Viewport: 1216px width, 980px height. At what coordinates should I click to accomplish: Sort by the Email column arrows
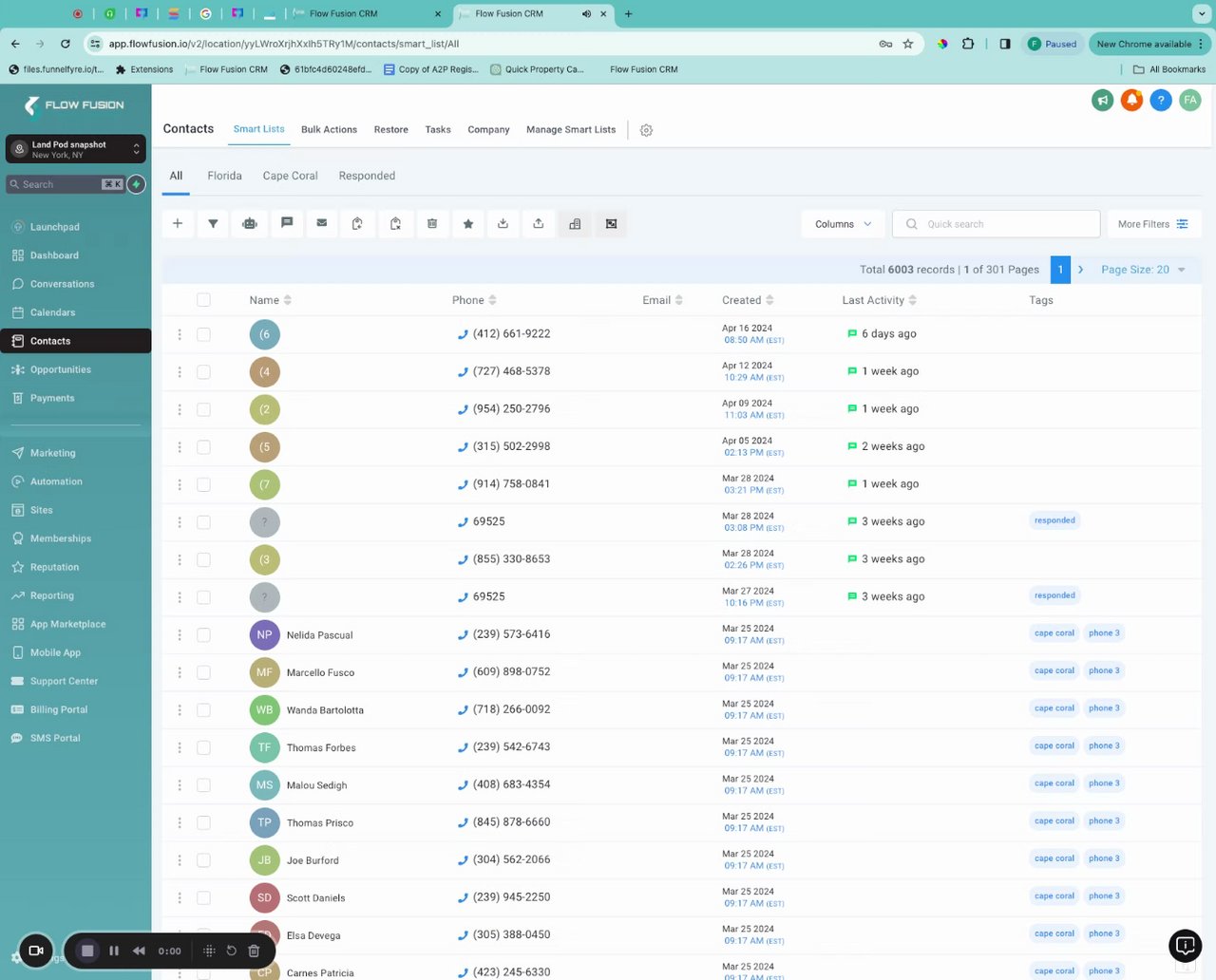click(x=678, y=300)
